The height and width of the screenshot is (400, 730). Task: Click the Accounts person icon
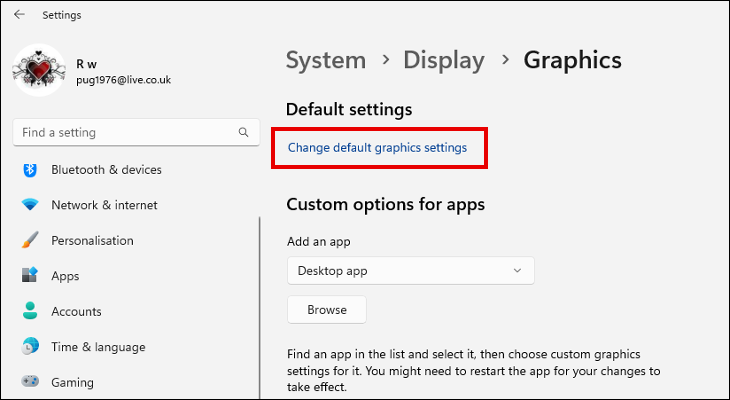point(30,311)
